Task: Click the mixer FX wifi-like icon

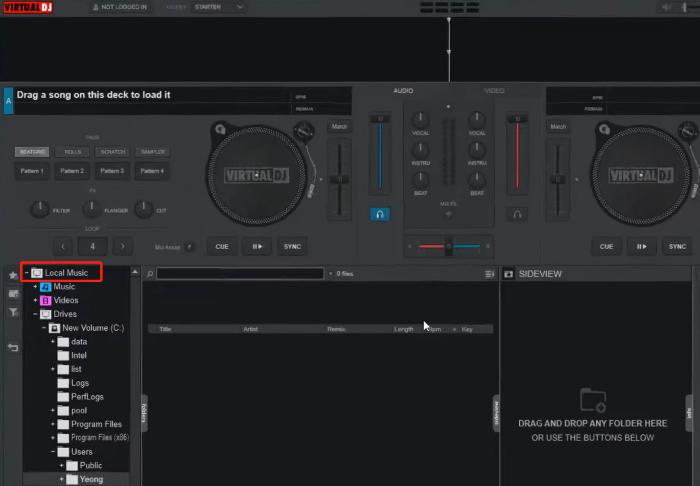Action: pos(448,214)
